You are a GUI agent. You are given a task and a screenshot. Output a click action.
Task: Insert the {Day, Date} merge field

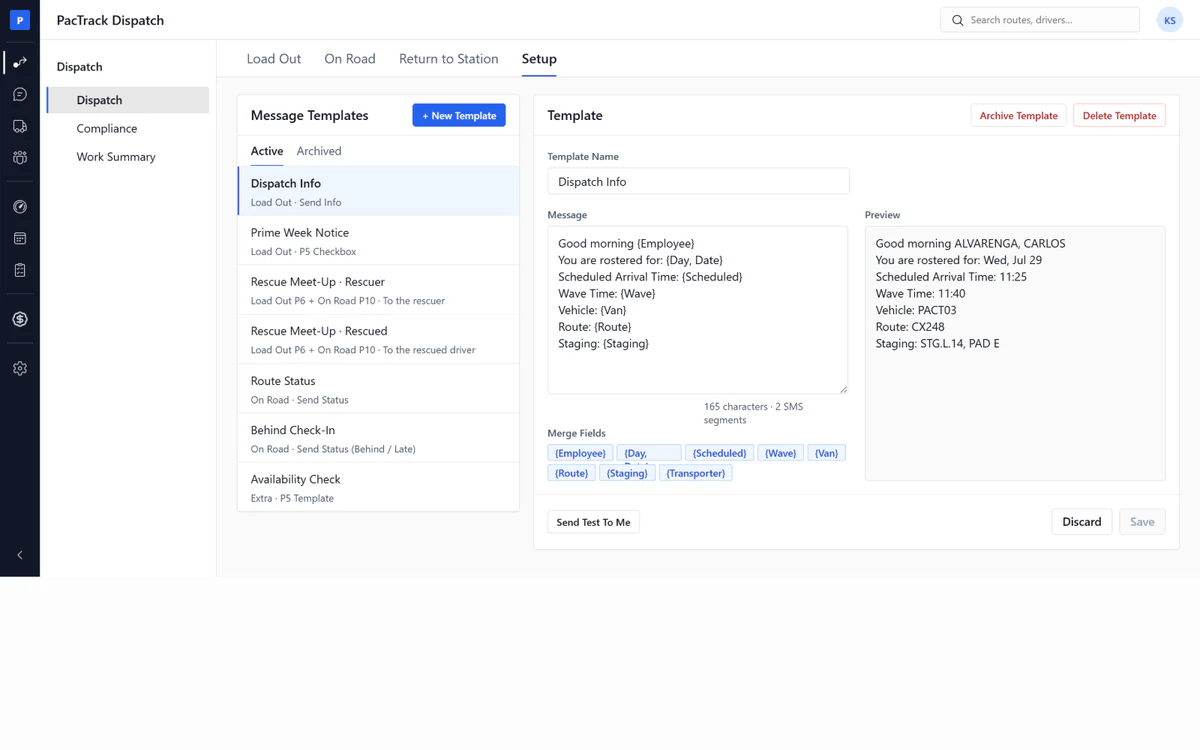coord(649,453)
